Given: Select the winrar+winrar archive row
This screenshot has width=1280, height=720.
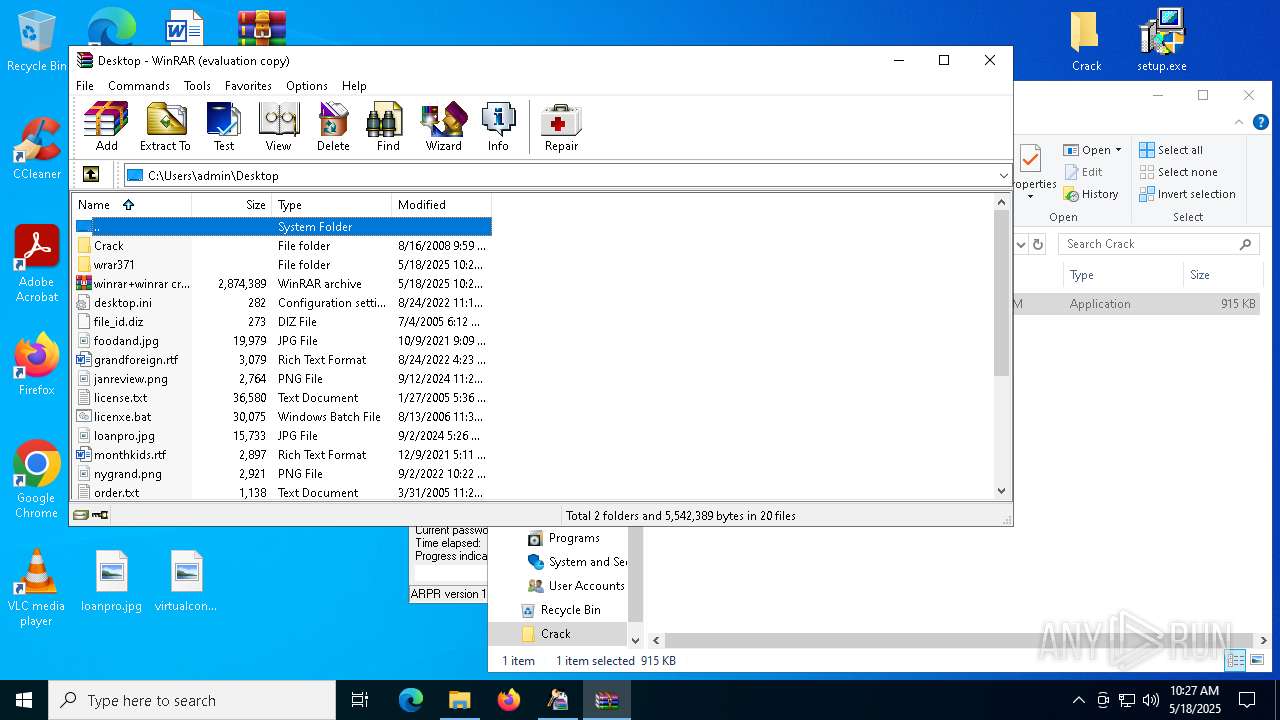Looking at the screenshot, I should click(x=283, y=284).
